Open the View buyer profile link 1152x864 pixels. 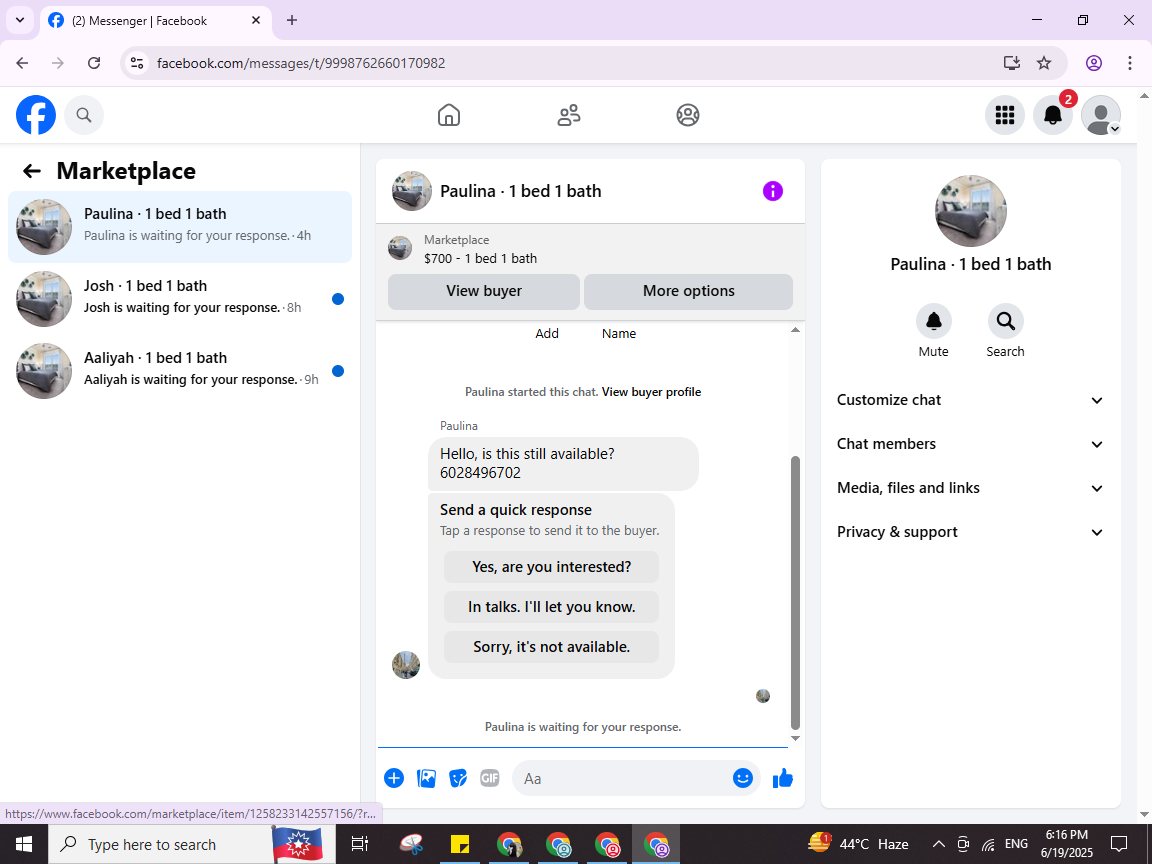pyautogui.click(x=651, y=392)
